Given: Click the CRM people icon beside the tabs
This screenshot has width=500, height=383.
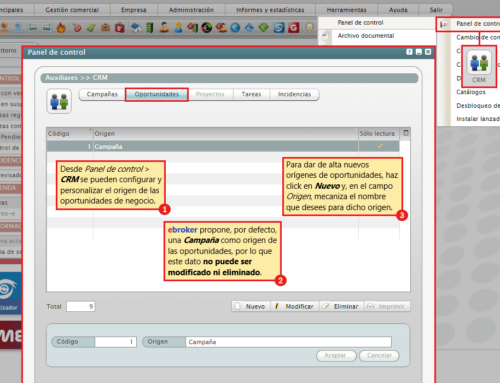Looking at the screenshot, I should click(59, 101).
